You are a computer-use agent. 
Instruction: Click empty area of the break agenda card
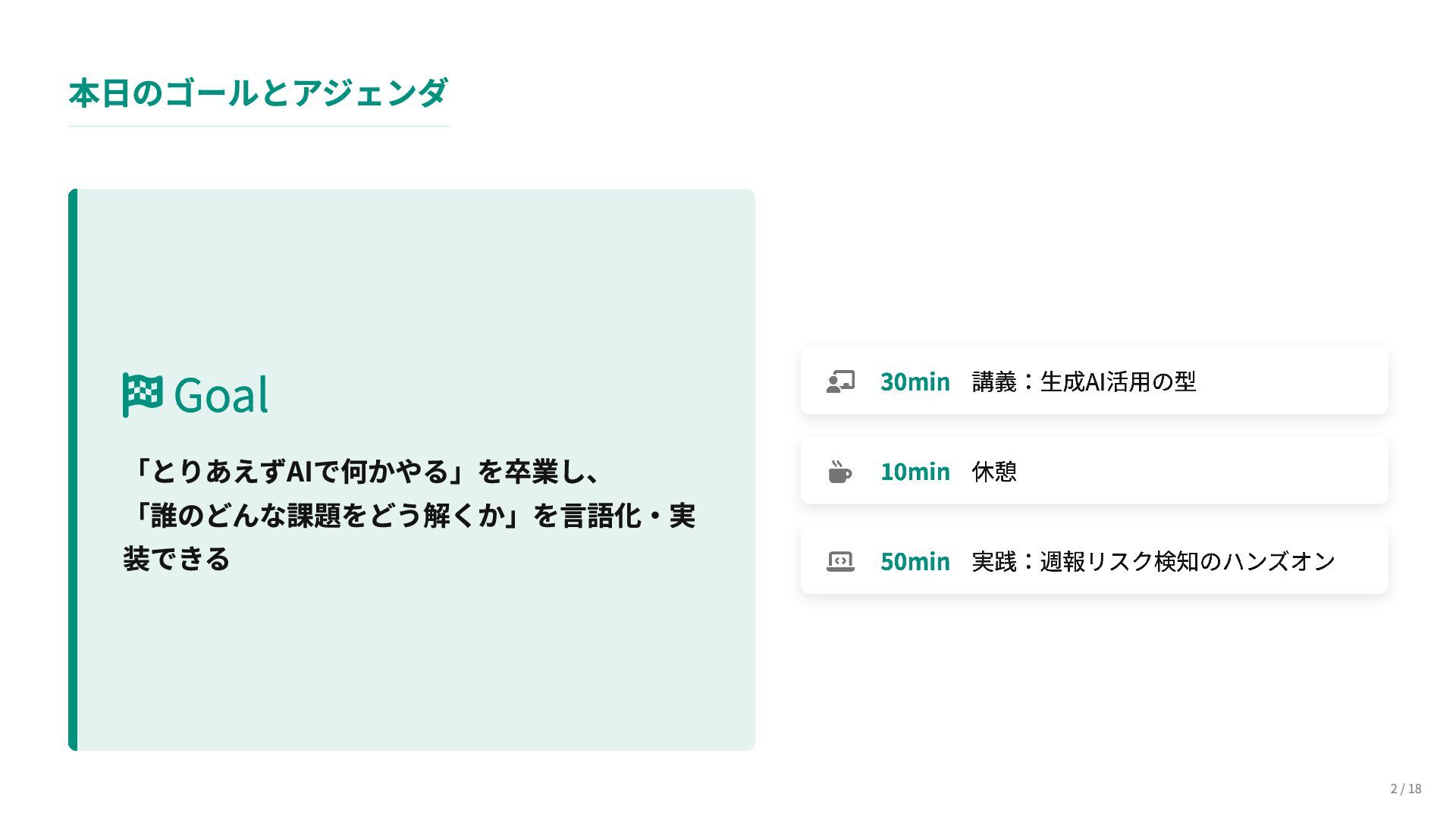[1213, 472]
